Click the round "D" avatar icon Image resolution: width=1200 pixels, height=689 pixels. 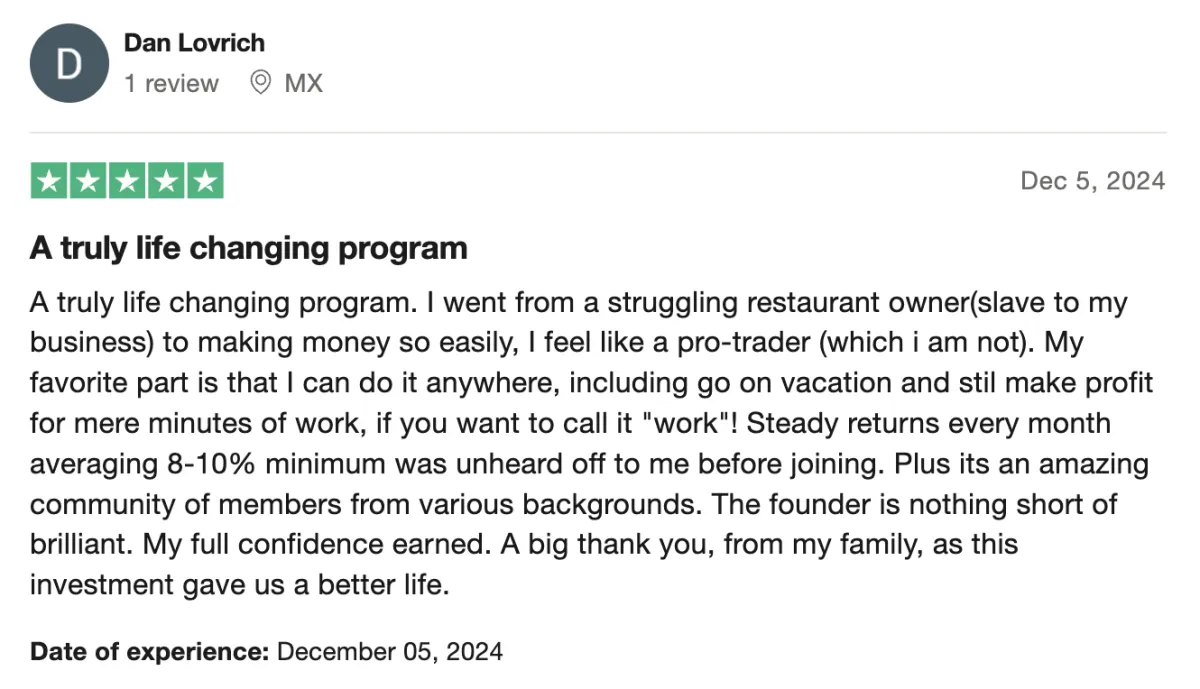68,65
